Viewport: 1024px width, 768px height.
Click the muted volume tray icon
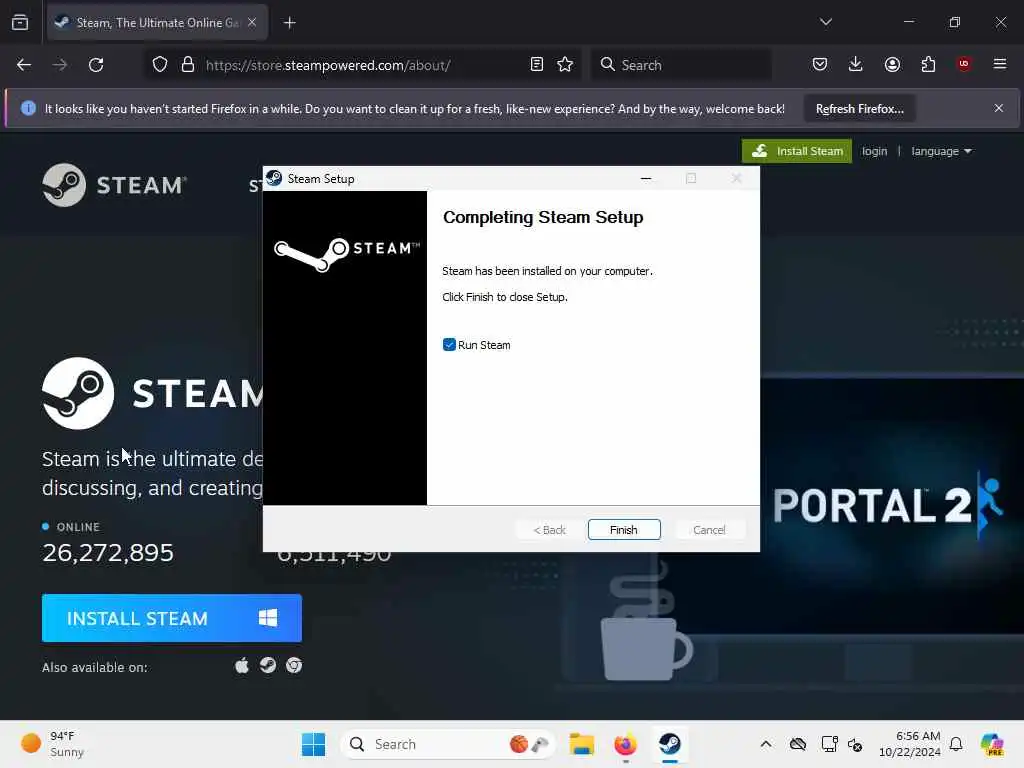pos(855,744)
